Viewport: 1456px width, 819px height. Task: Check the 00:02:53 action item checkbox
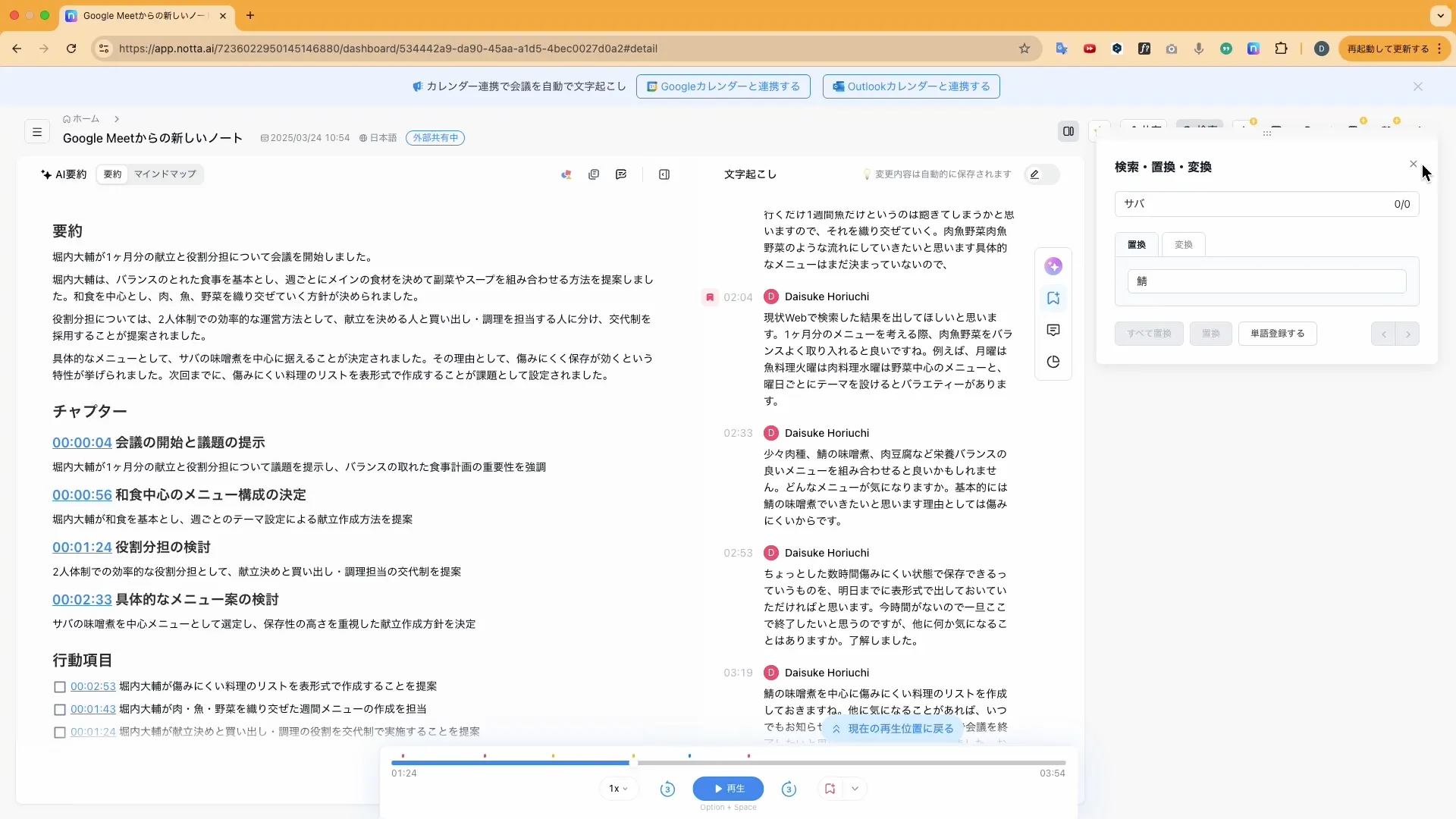click(59, 686)
